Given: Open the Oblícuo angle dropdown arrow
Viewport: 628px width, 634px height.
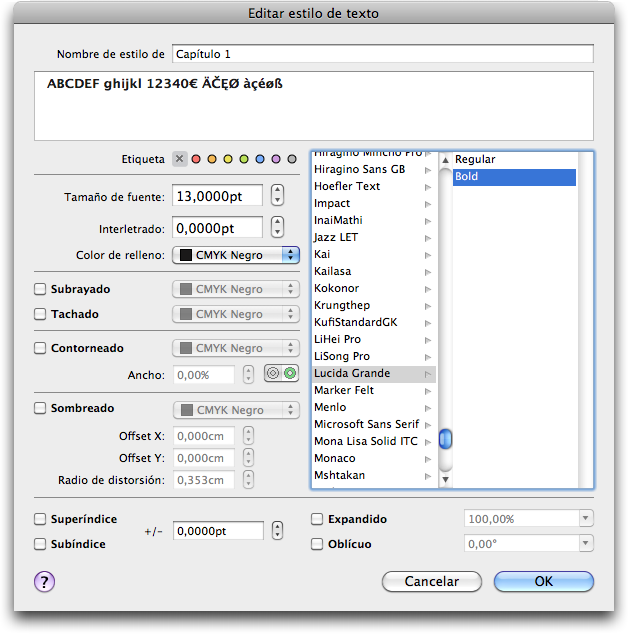Looking at the screenshot, I should [x=585, y=543].
